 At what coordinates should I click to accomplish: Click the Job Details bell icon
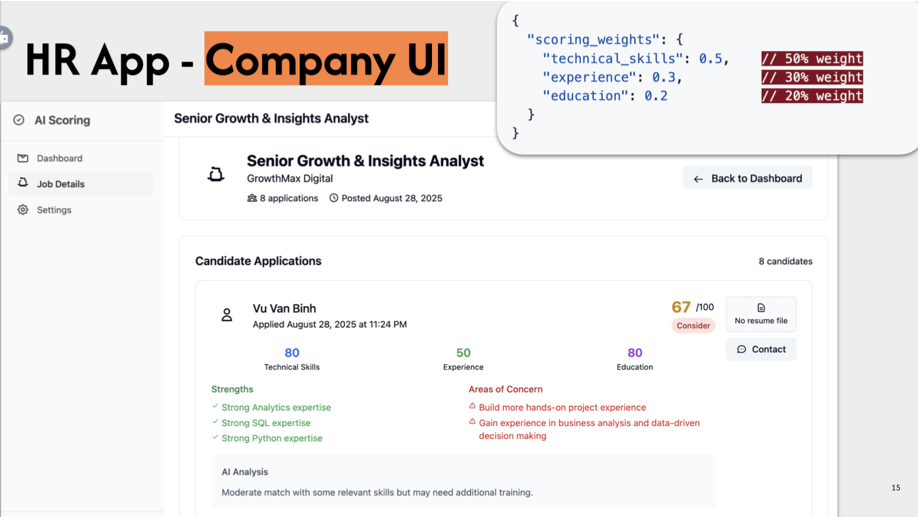23,183
